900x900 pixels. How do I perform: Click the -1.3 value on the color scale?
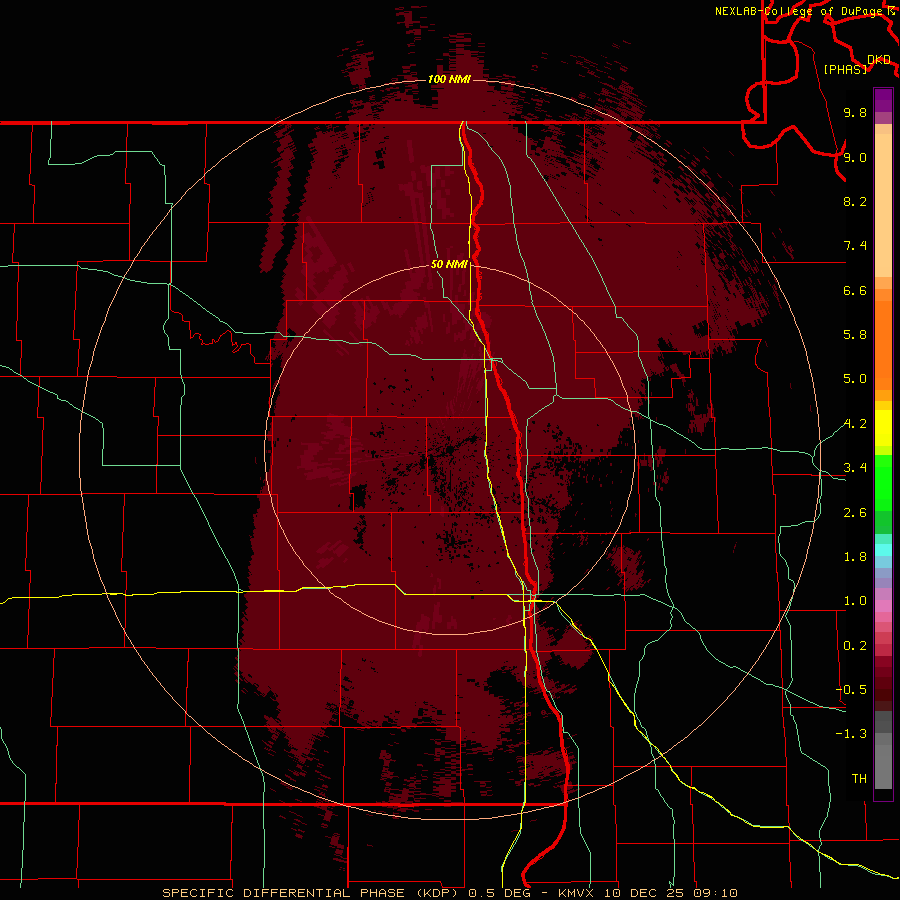[x=851, y=734]
